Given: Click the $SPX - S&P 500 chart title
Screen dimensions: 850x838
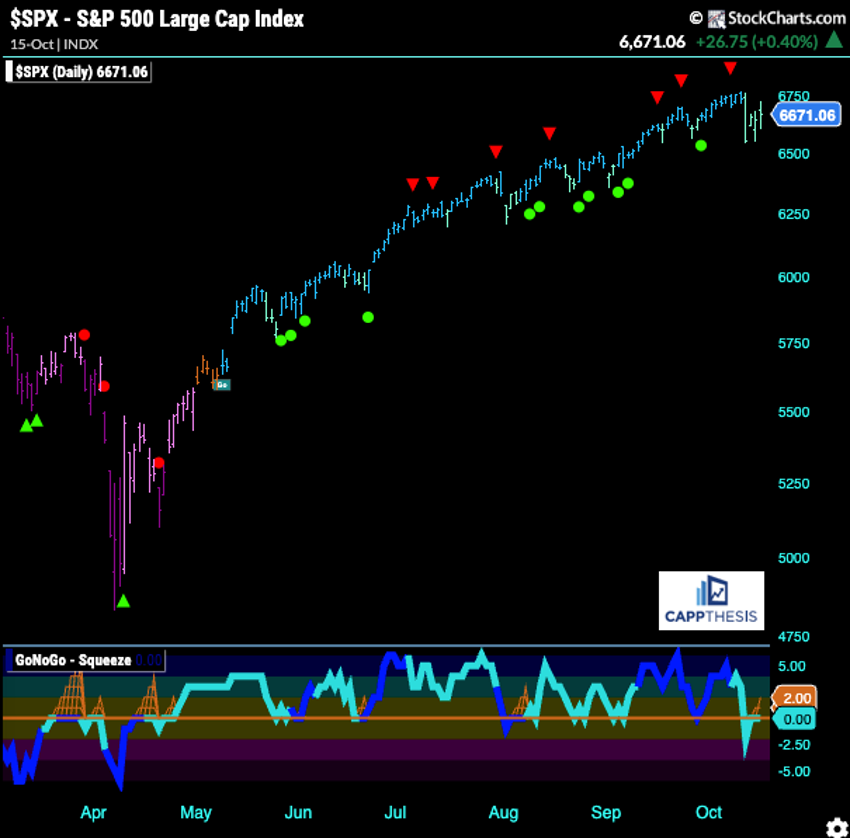Looking at the screenshot, I should coord(157,18).
